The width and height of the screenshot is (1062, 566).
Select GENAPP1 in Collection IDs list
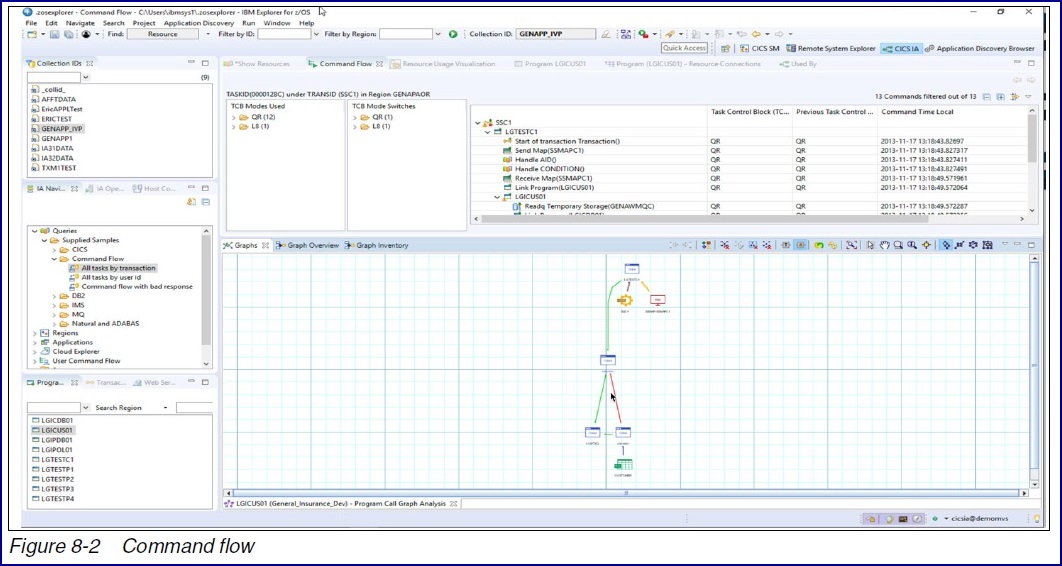pos(58,138)
